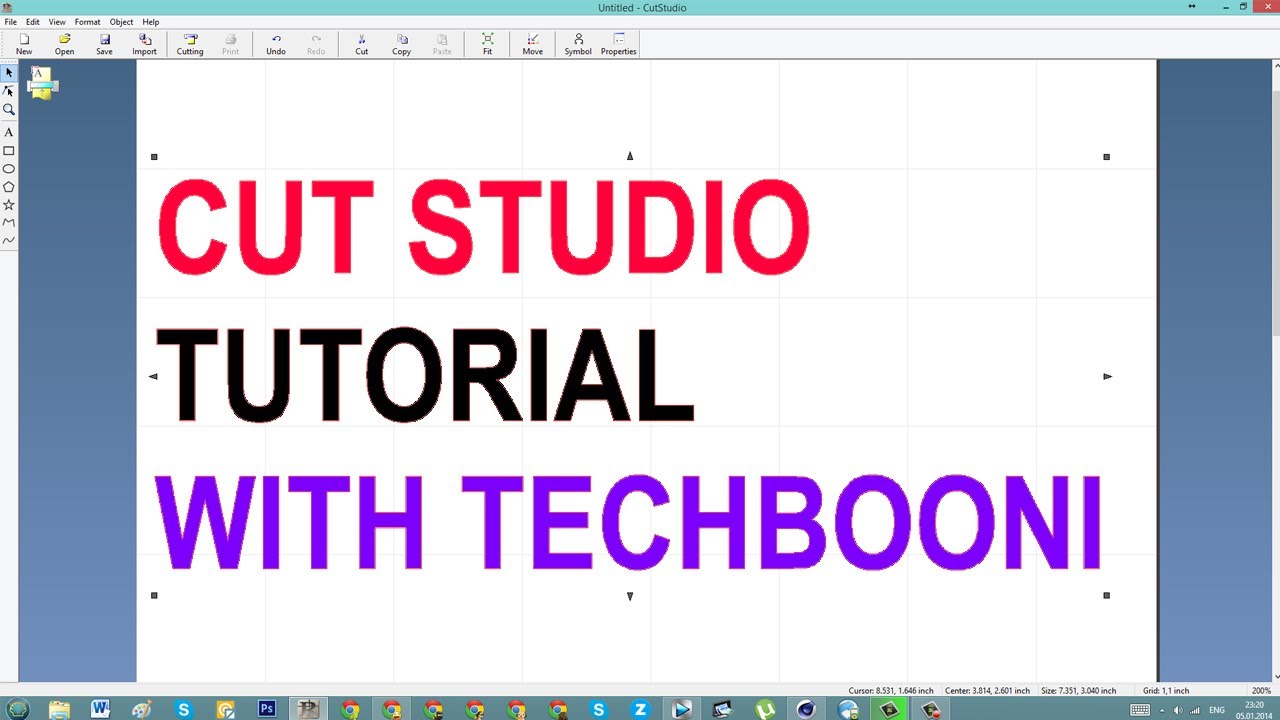Open Photoshop from the taskbar
The height and width of the screenshot is (720, 1280).
(267, 709)
